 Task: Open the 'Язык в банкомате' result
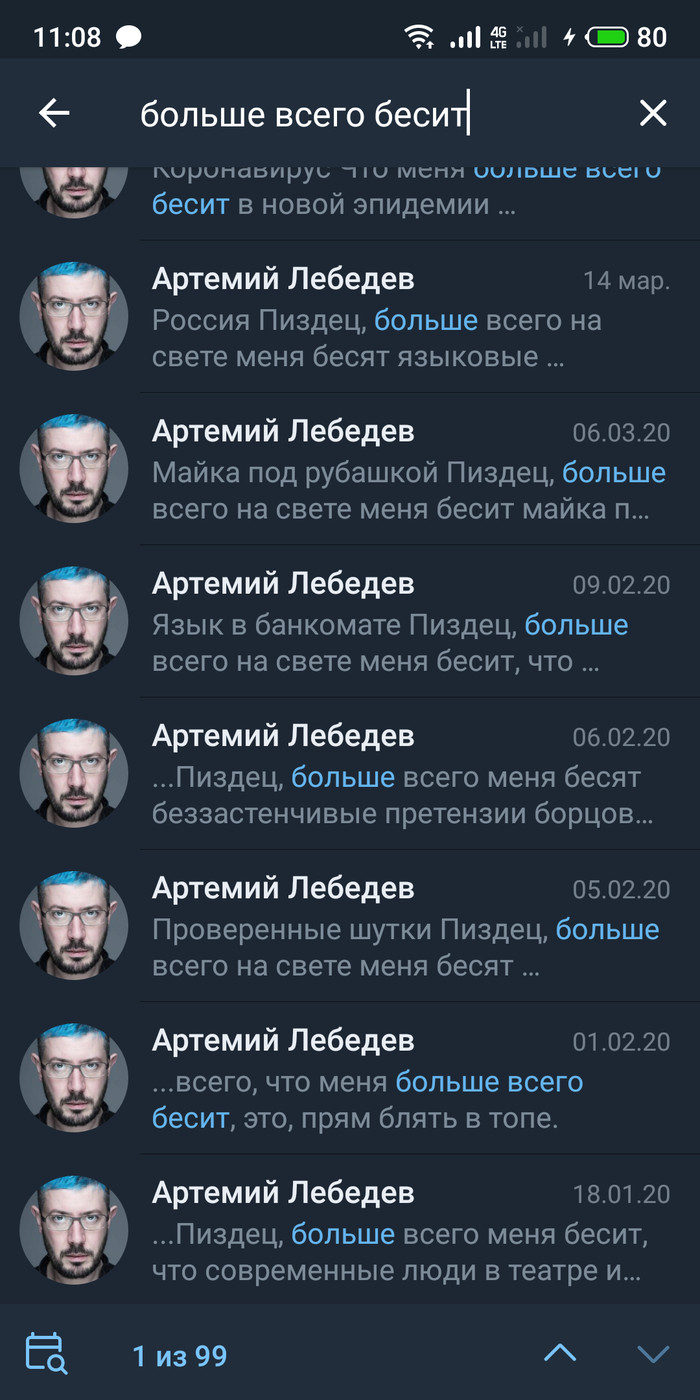(x=350, y=621)
